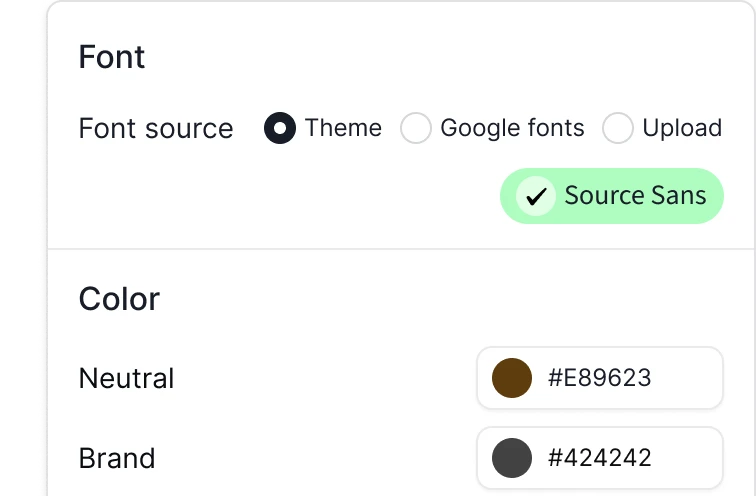Open the dark gray Brand color swatch
The image size is (756, 496).
pos(512,458)
